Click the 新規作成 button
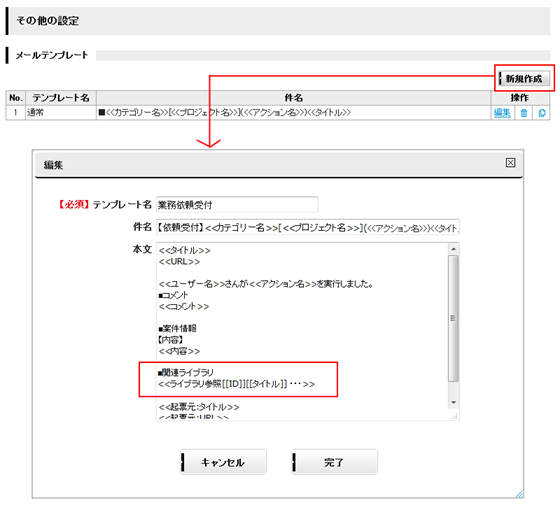Image resolution: width=560 pixels, height=511 pixels. 524,78
